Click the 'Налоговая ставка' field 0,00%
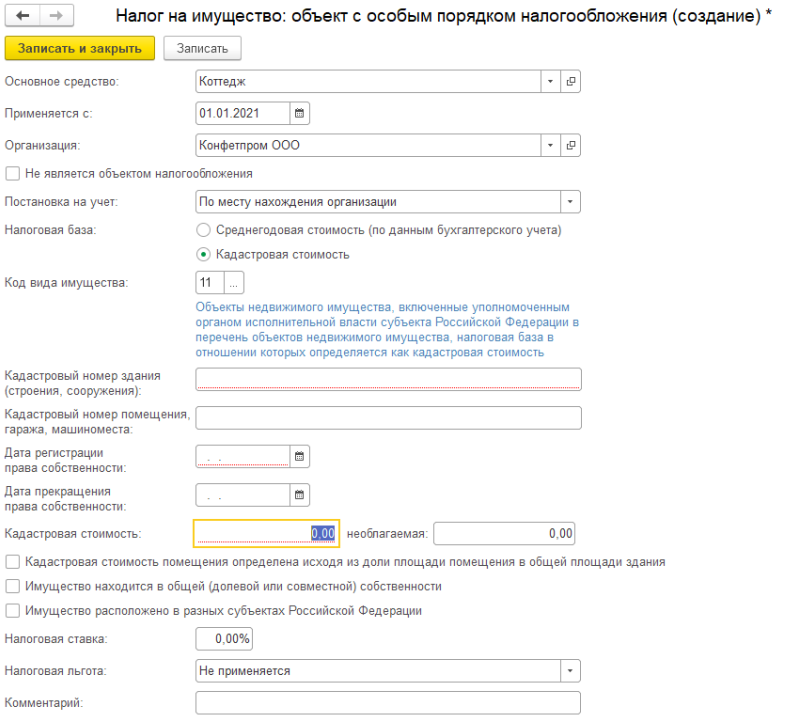The height and width of the screenshot is (722, 800). coord(224,639)
